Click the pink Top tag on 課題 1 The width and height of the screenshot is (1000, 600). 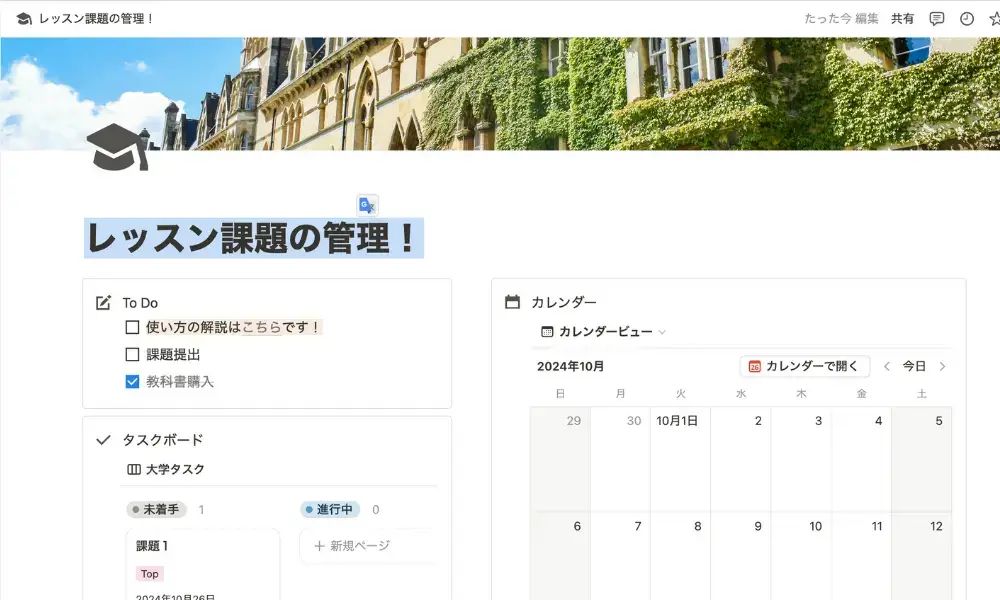[150, 574]
